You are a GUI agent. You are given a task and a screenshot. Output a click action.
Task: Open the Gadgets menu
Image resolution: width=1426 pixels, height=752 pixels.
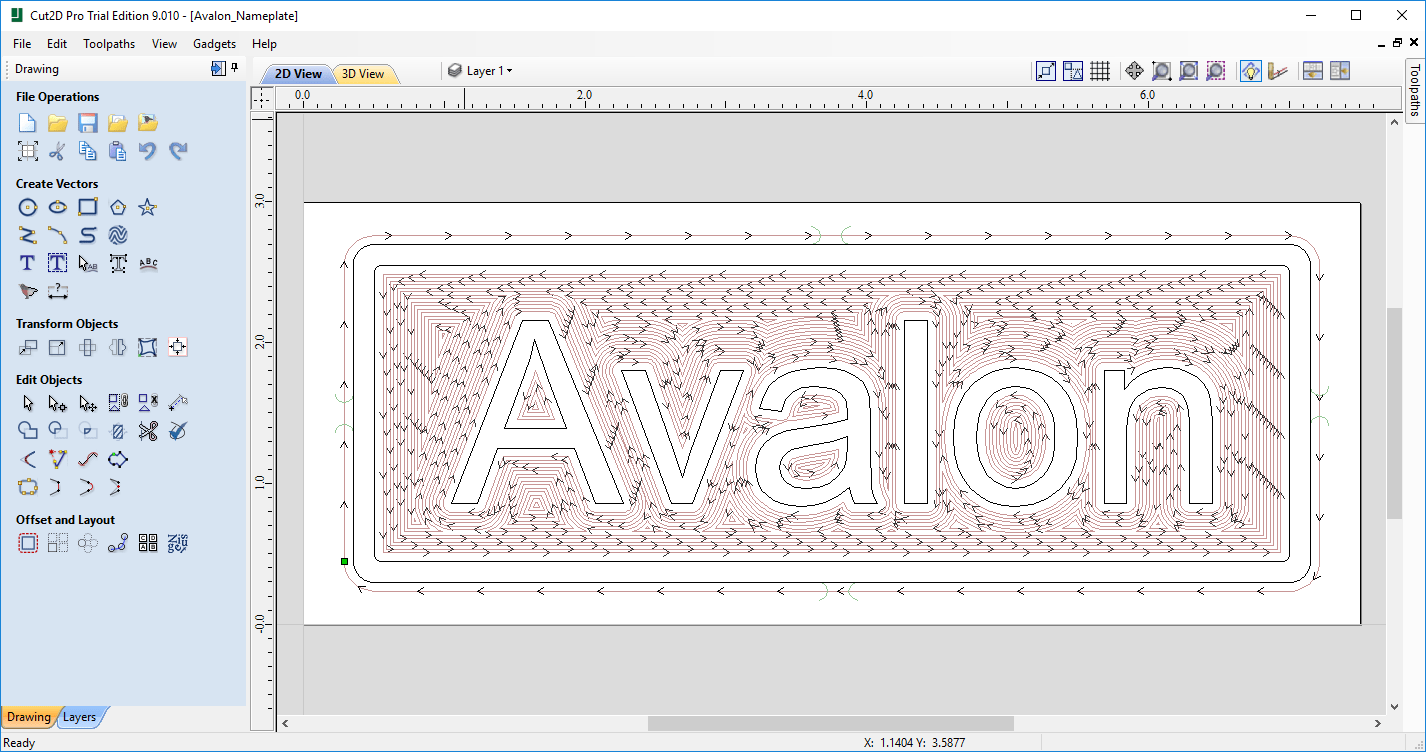(x=215, y=44)
